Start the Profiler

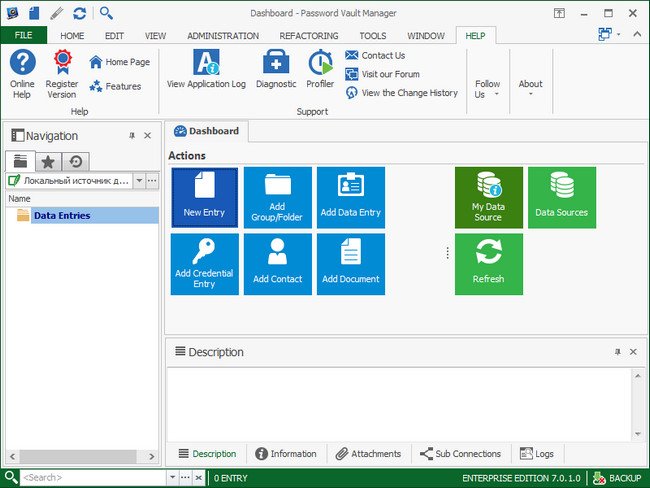coord(320,69)
